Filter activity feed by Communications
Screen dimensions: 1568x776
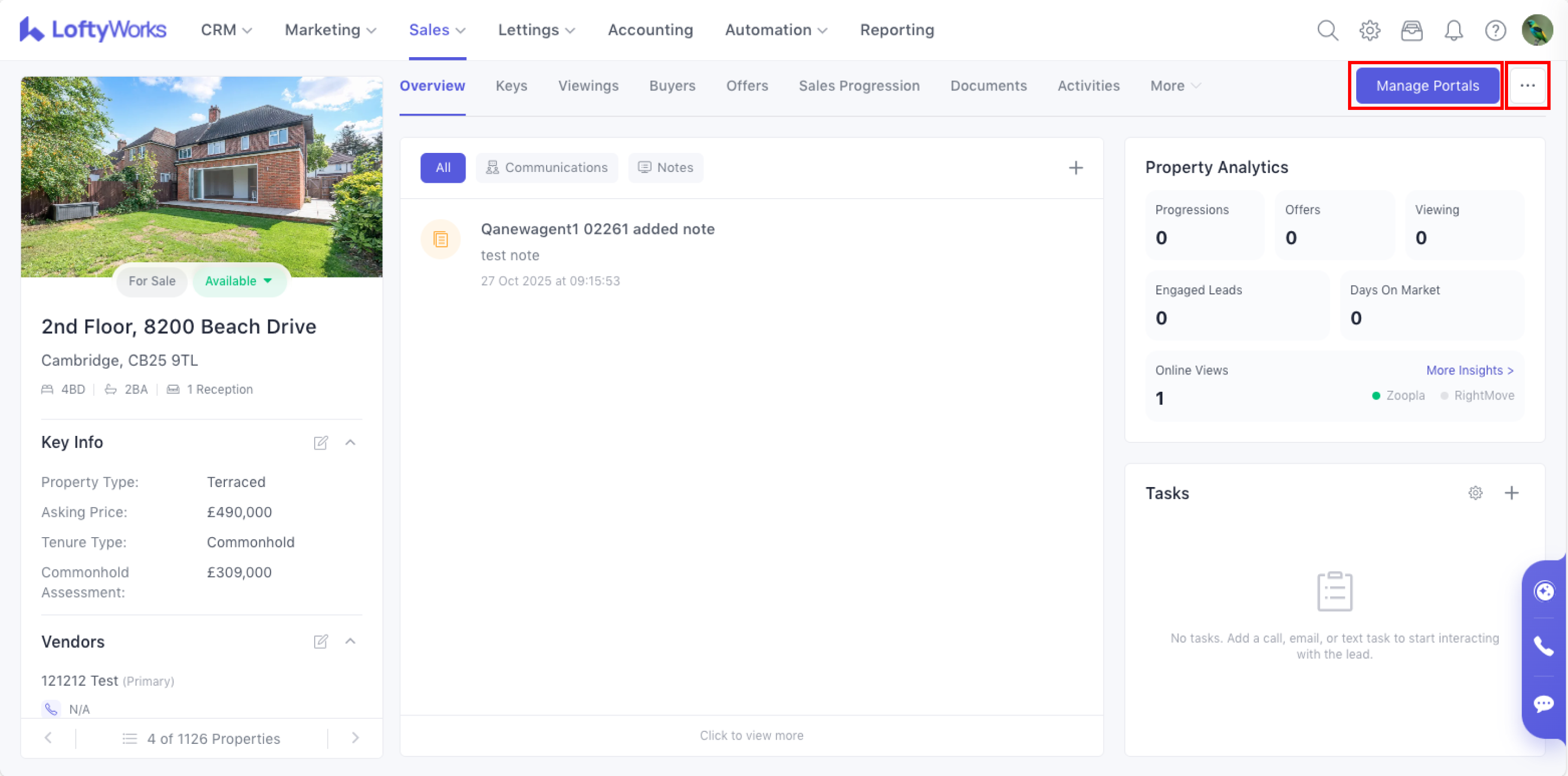tap(547, 168)
